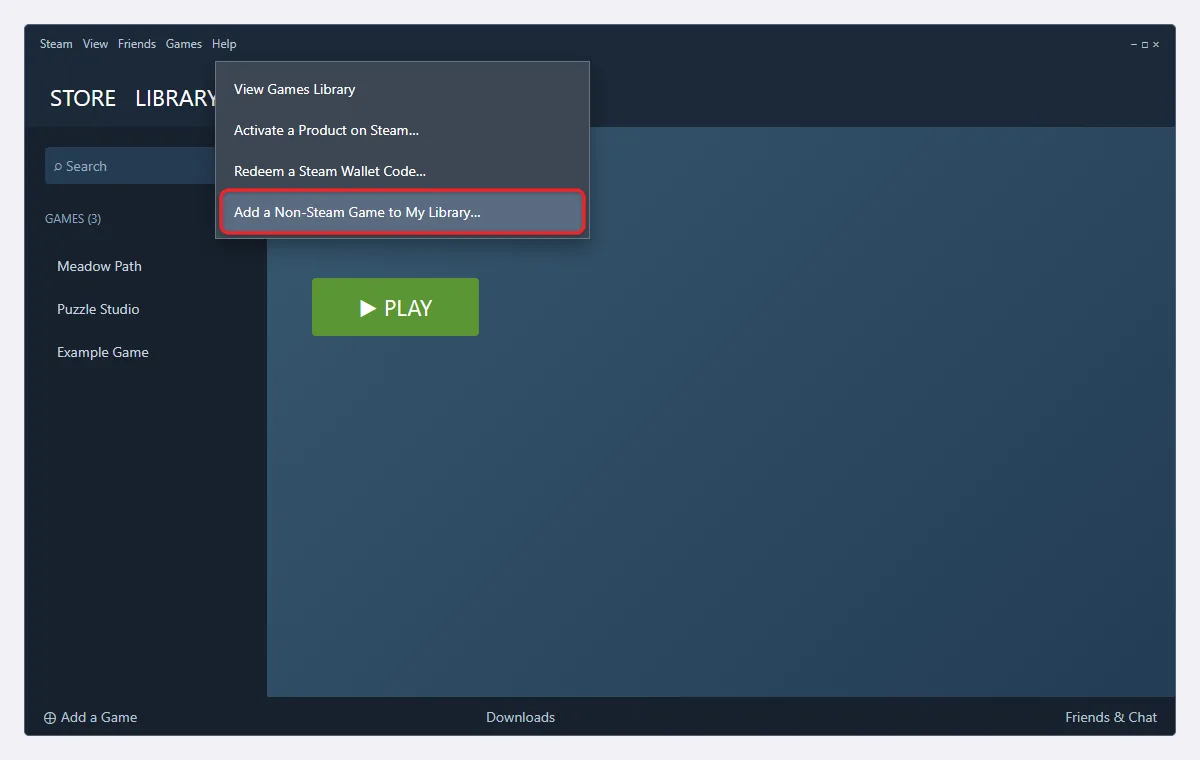Screen dimensions: 1200x760
Task: Open the Games menu
Action: pos(184,44)
